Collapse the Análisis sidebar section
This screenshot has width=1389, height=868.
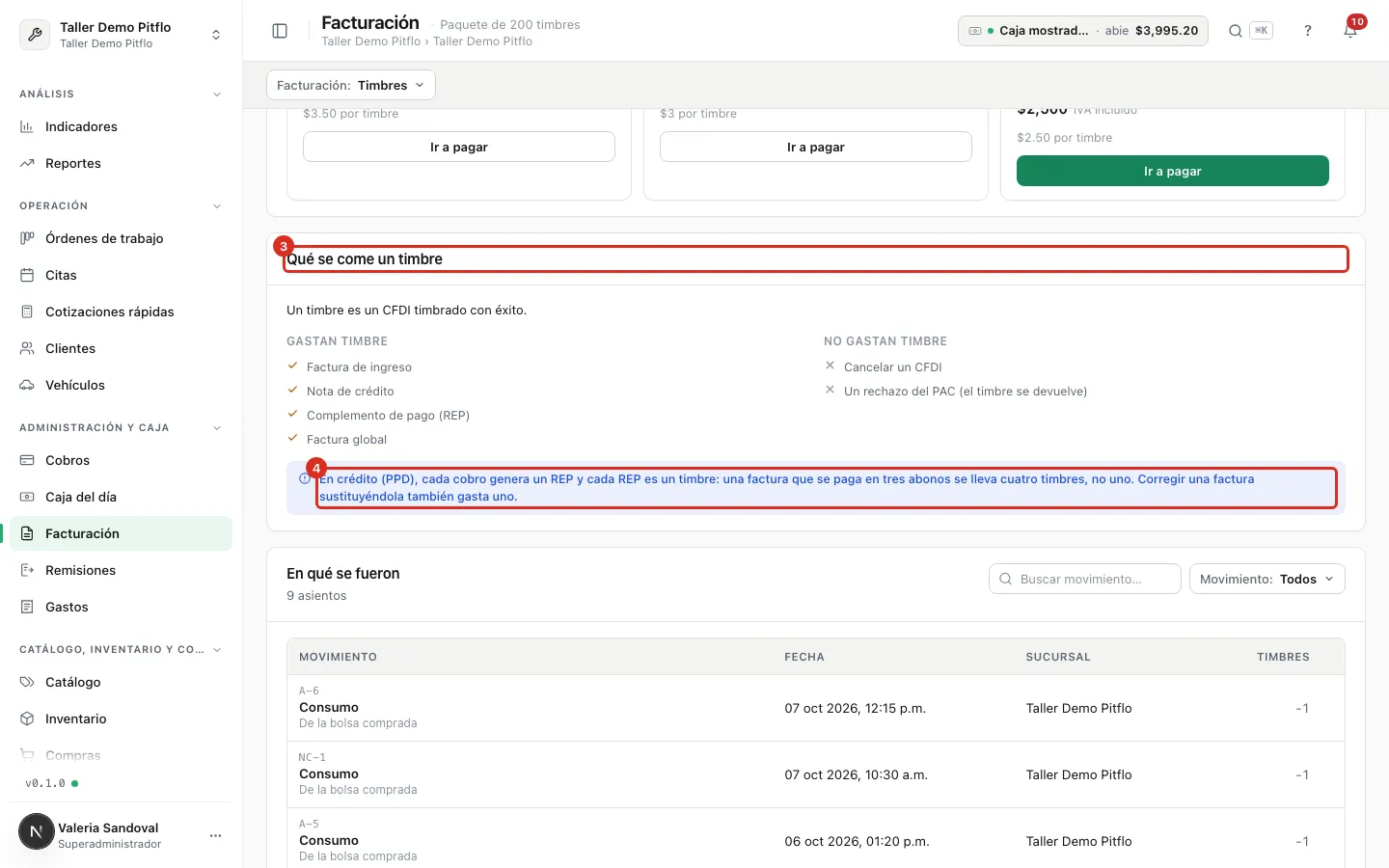click(x=217, y=95)
